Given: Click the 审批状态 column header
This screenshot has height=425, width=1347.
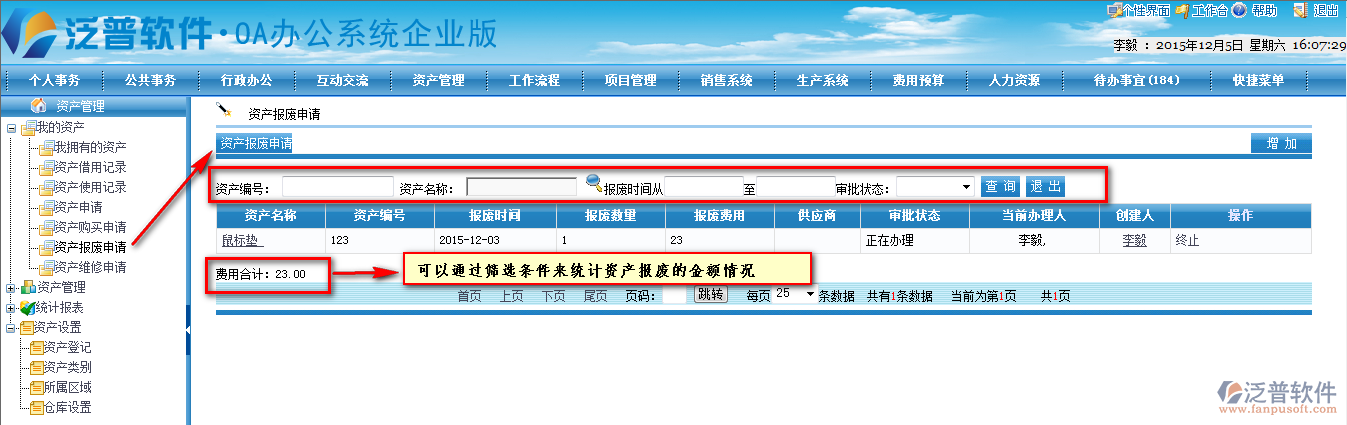Looking at the screenshot, I should pos(914,216).
